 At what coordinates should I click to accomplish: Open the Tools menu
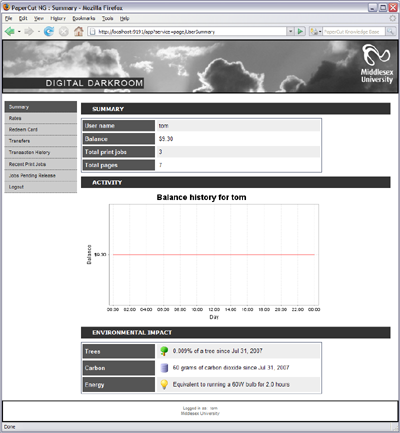[107, 18]
